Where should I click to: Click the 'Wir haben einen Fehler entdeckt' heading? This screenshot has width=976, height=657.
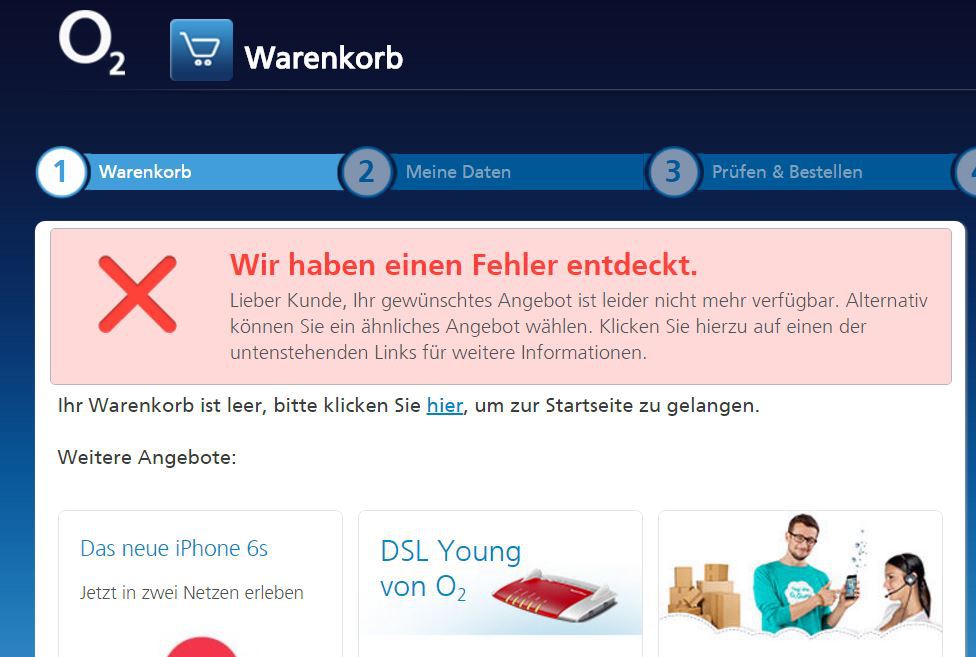click(x=463, y=265)
